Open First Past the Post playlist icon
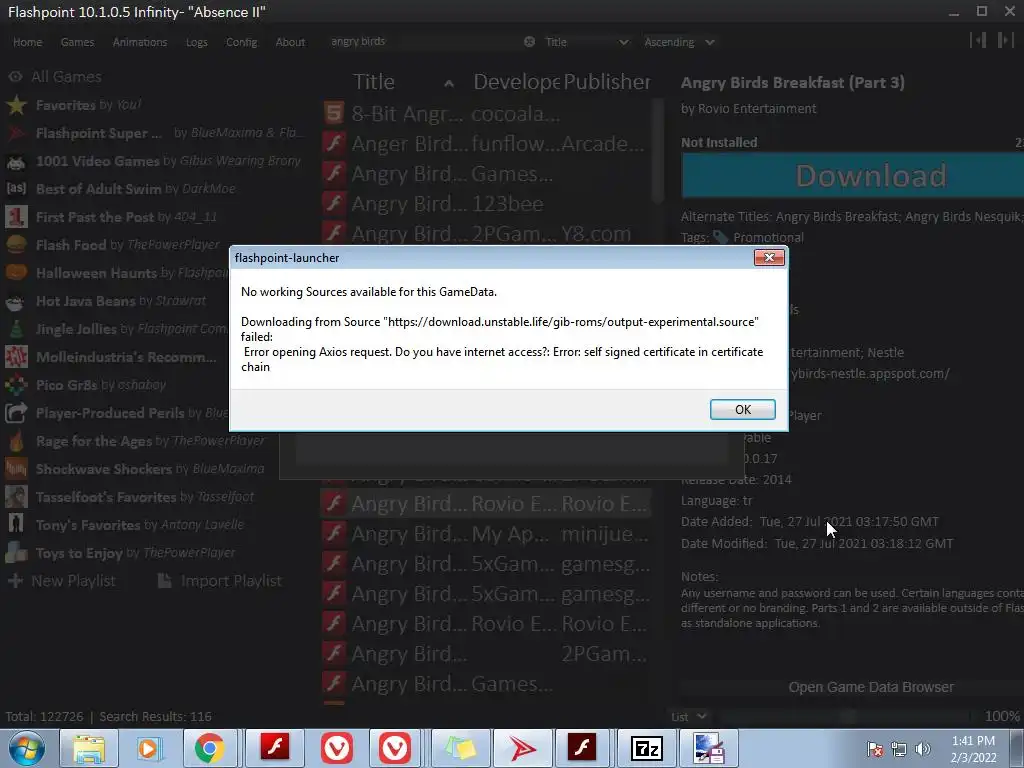Screen dimensions: 1024x768 16,217
